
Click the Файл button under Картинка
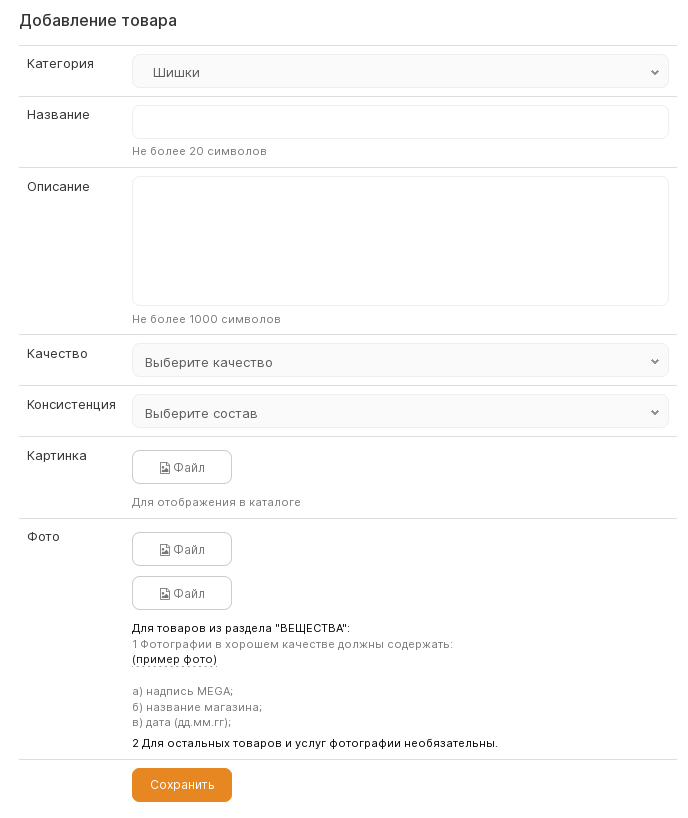[181, 467]
